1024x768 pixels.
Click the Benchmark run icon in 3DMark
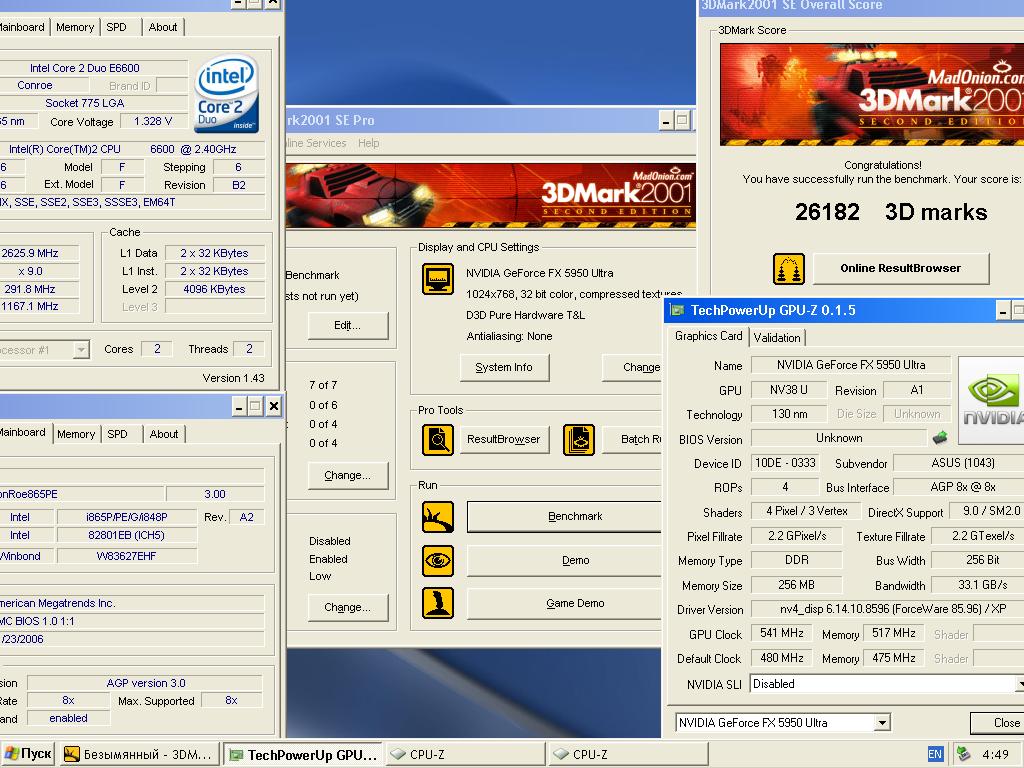tap(438, 517)
